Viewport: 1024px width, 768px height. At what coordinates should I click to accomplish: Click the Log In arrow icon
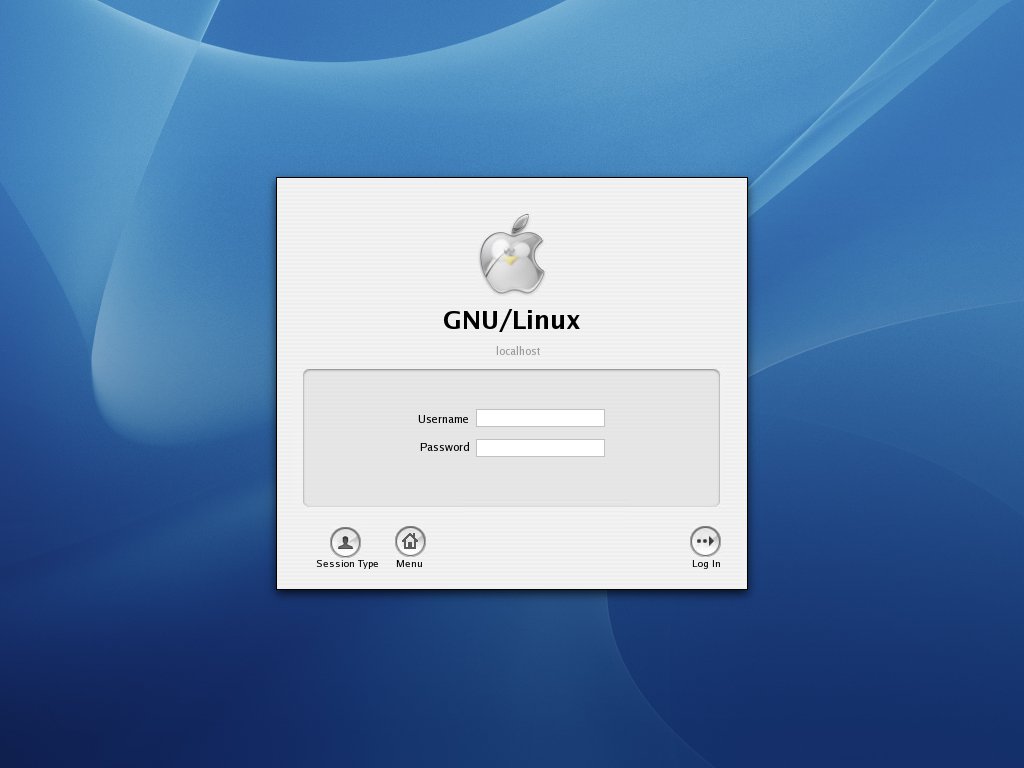point(705,541)
